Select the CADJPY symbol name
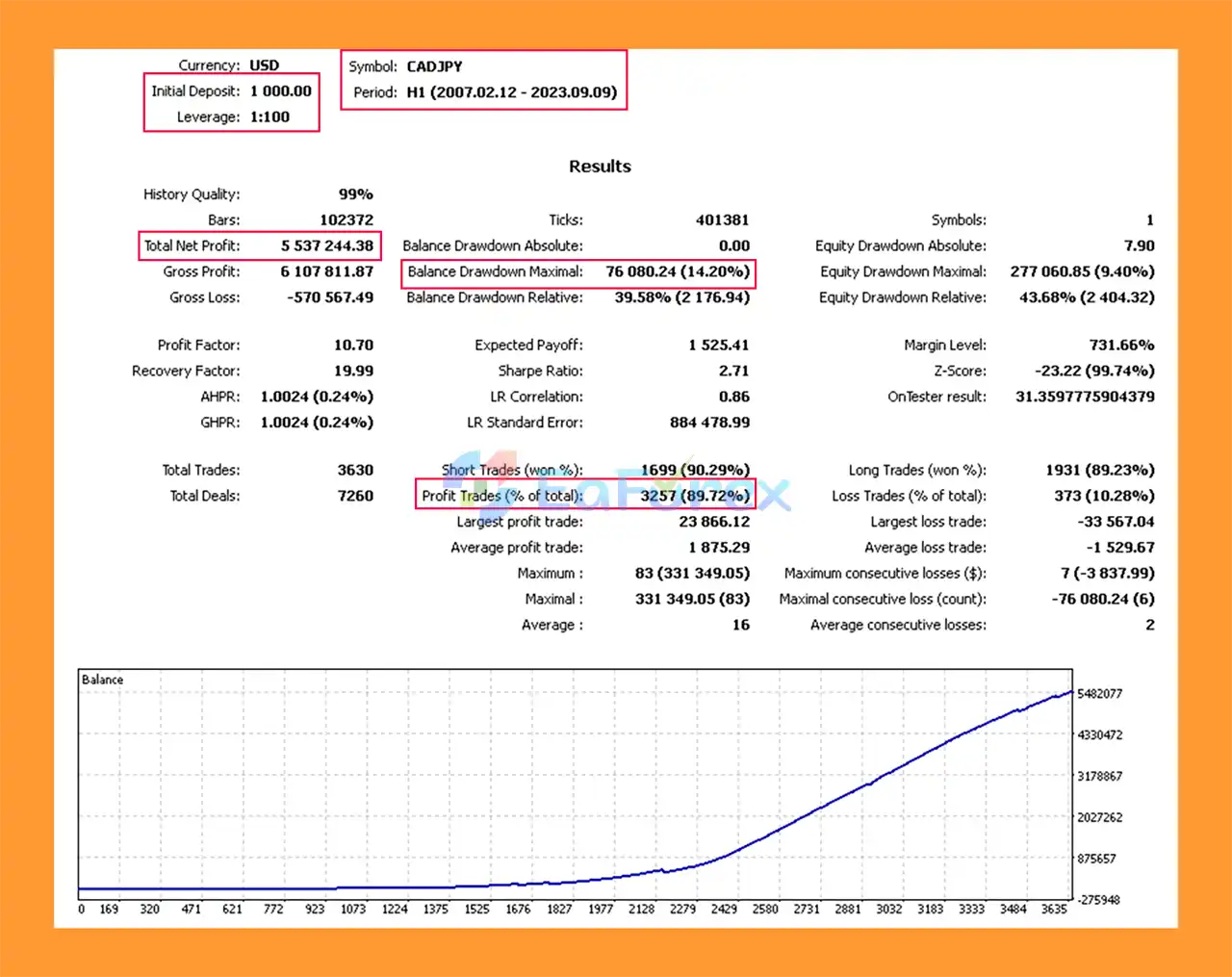 434,66
